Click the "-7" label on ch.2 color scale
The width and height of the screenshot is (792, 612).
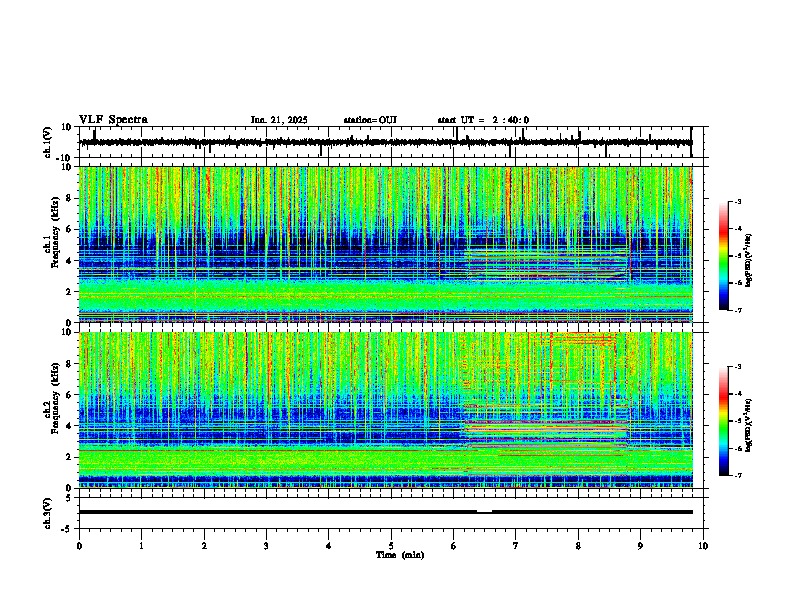pyautogui.click(x=737, y=475)
